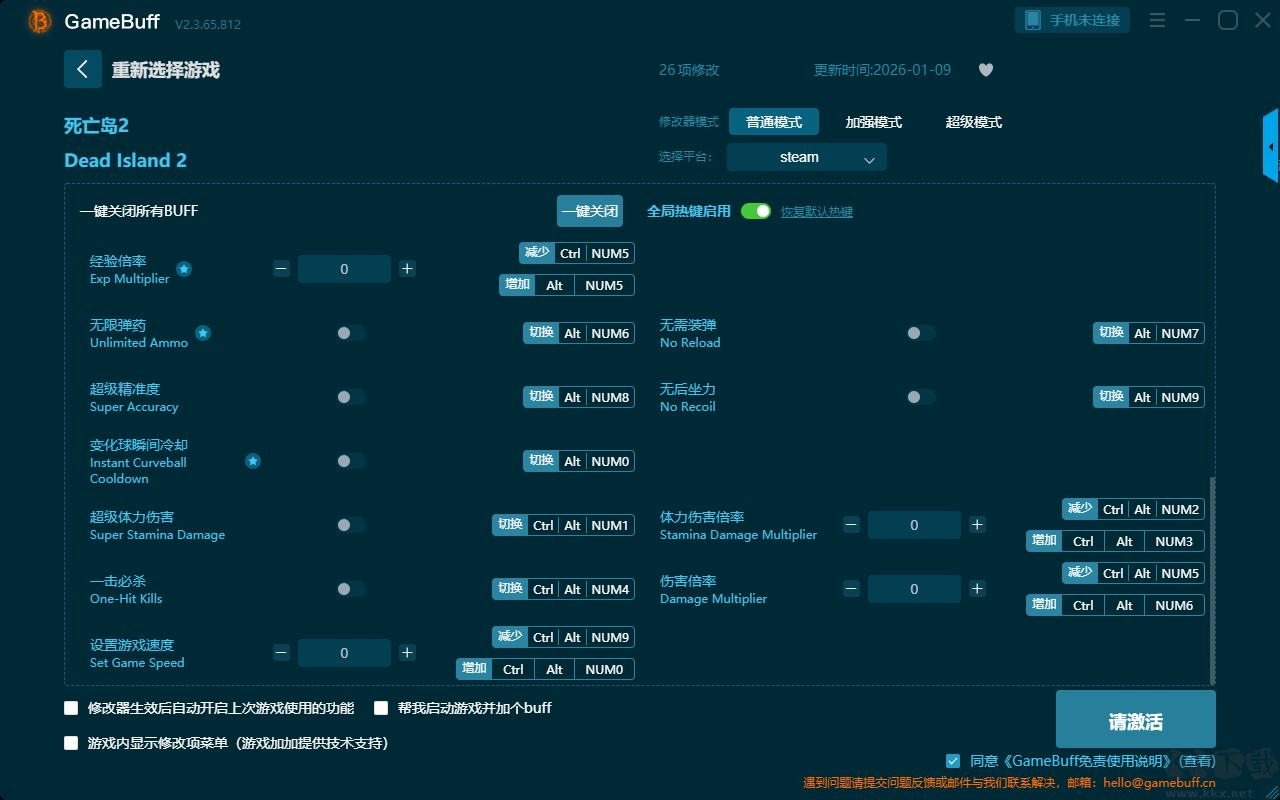Screen dimensions: 1280x800
Task: Decrease Stamina Damage Multiplier with minus button
Action: tap(851, 525)
